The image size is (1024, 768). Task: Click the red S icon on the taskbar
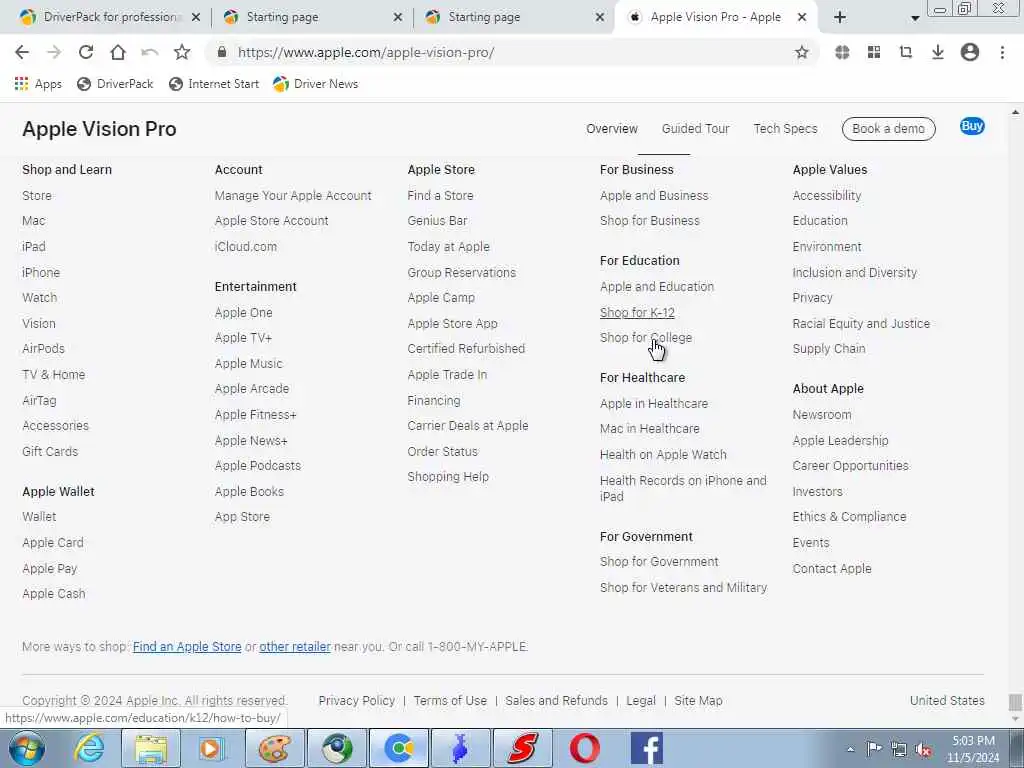[522, 748]
